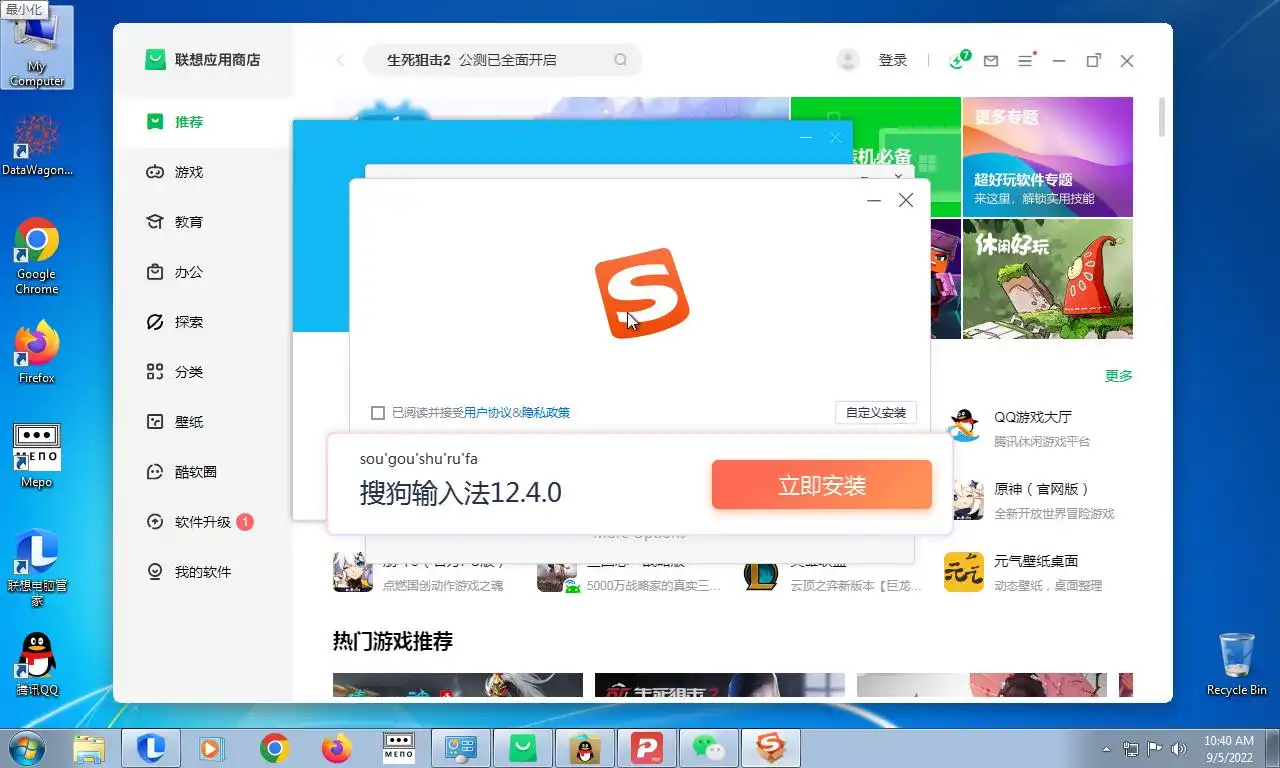Select 分类 in the sidebar
The image size is (1280, 768).
click(203, 372)
